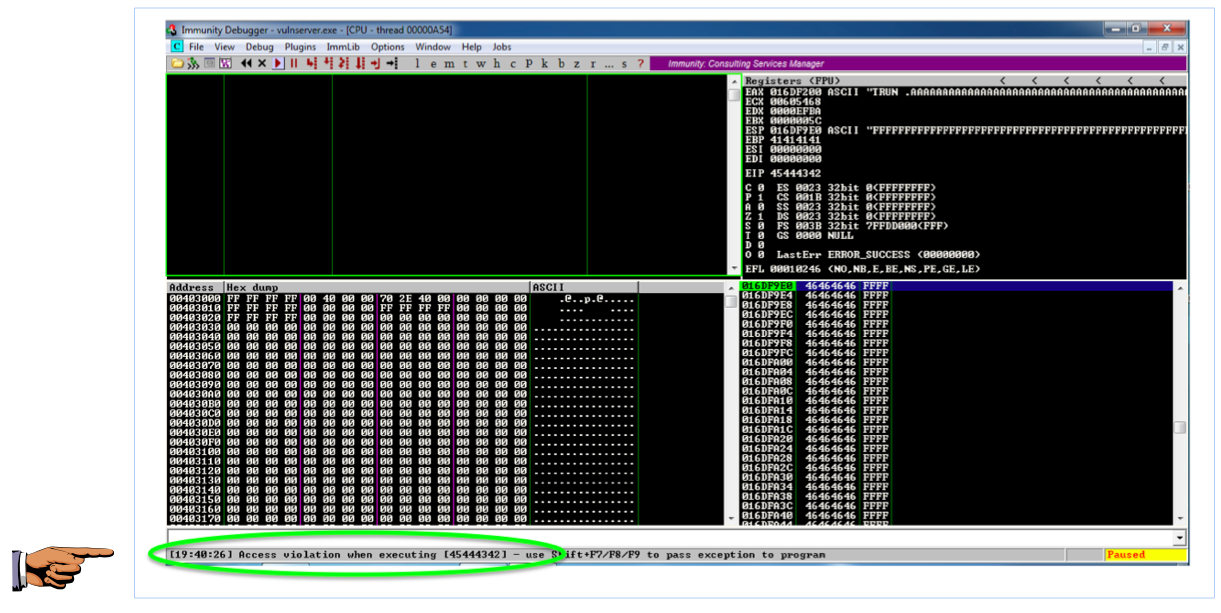Click the Run program play icon
1221x613 pixels.
pos(279,63)
